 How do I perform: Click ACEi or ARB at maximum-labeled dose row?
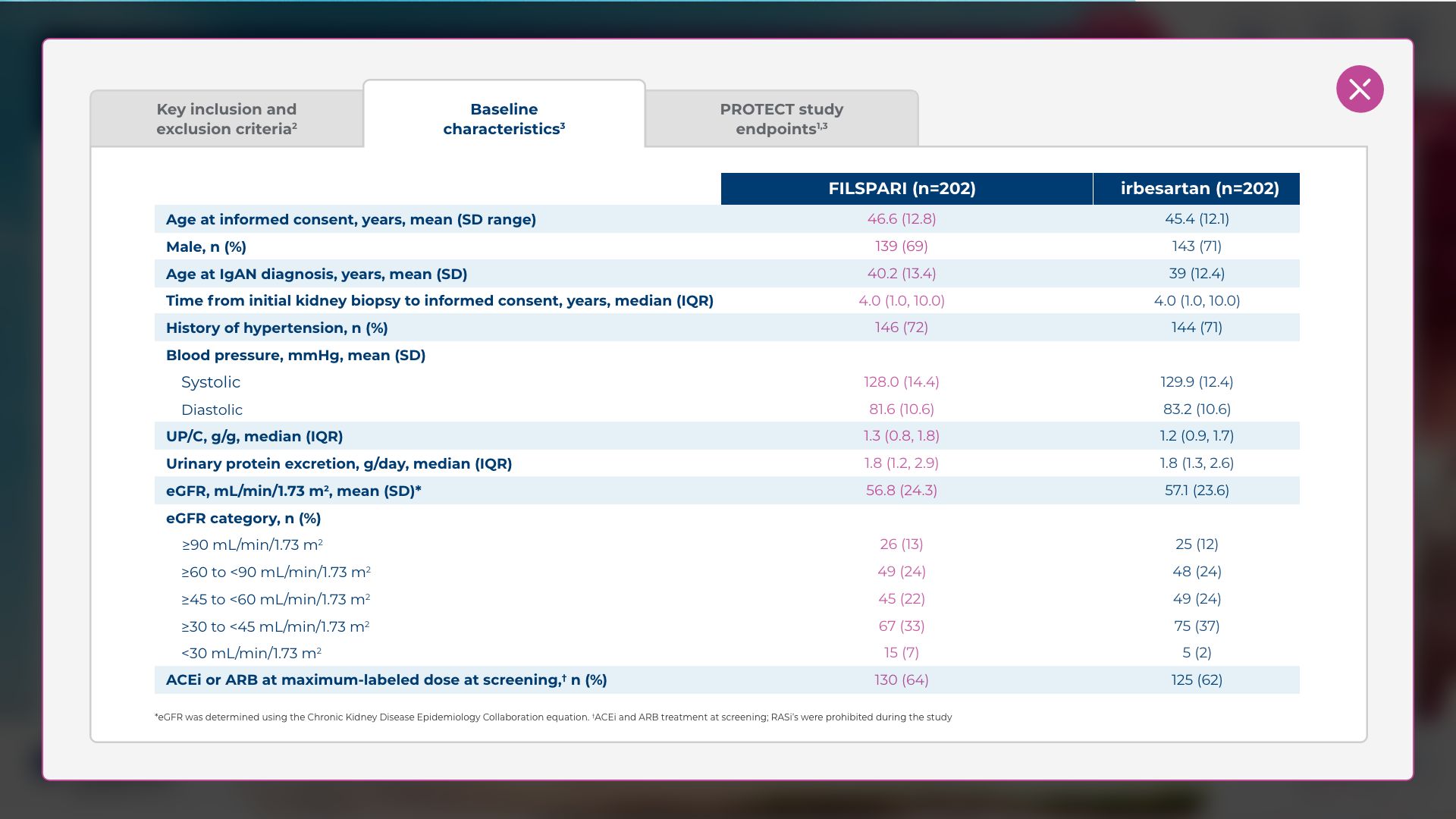point(386,680)
